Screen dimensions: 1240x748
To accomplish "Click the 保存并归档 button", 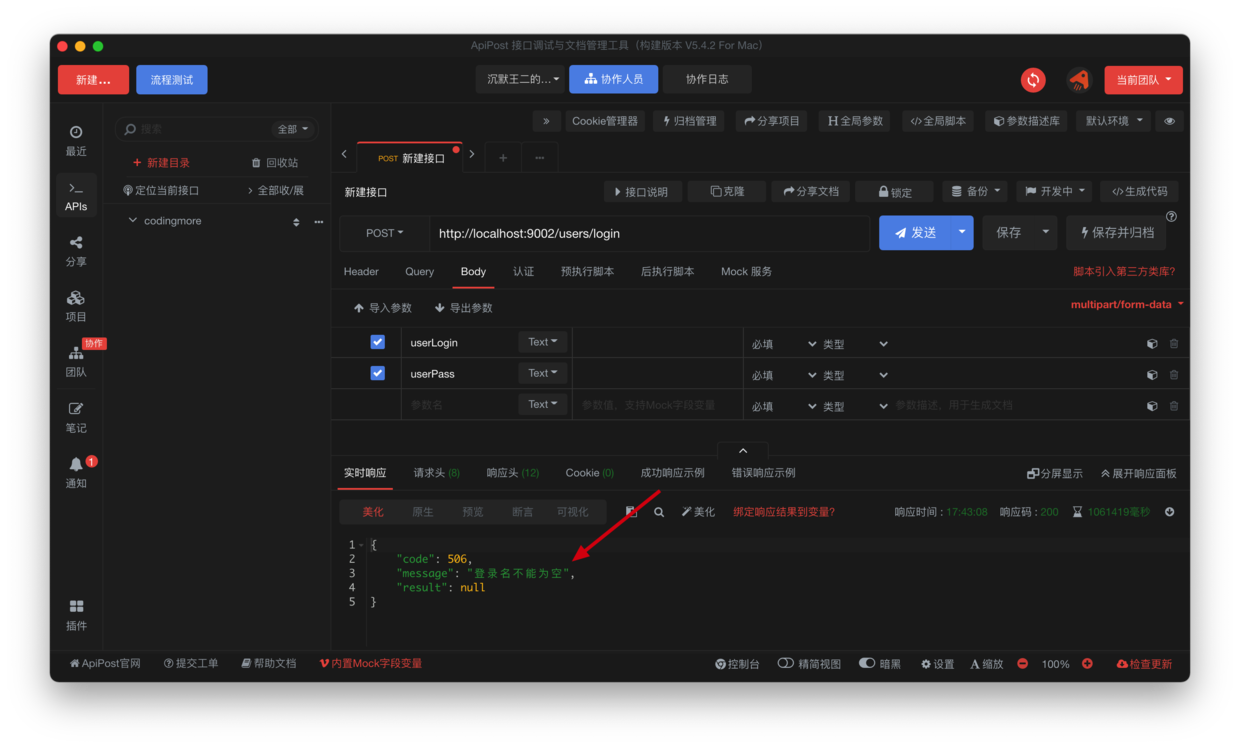I will tap(1116, 233).
